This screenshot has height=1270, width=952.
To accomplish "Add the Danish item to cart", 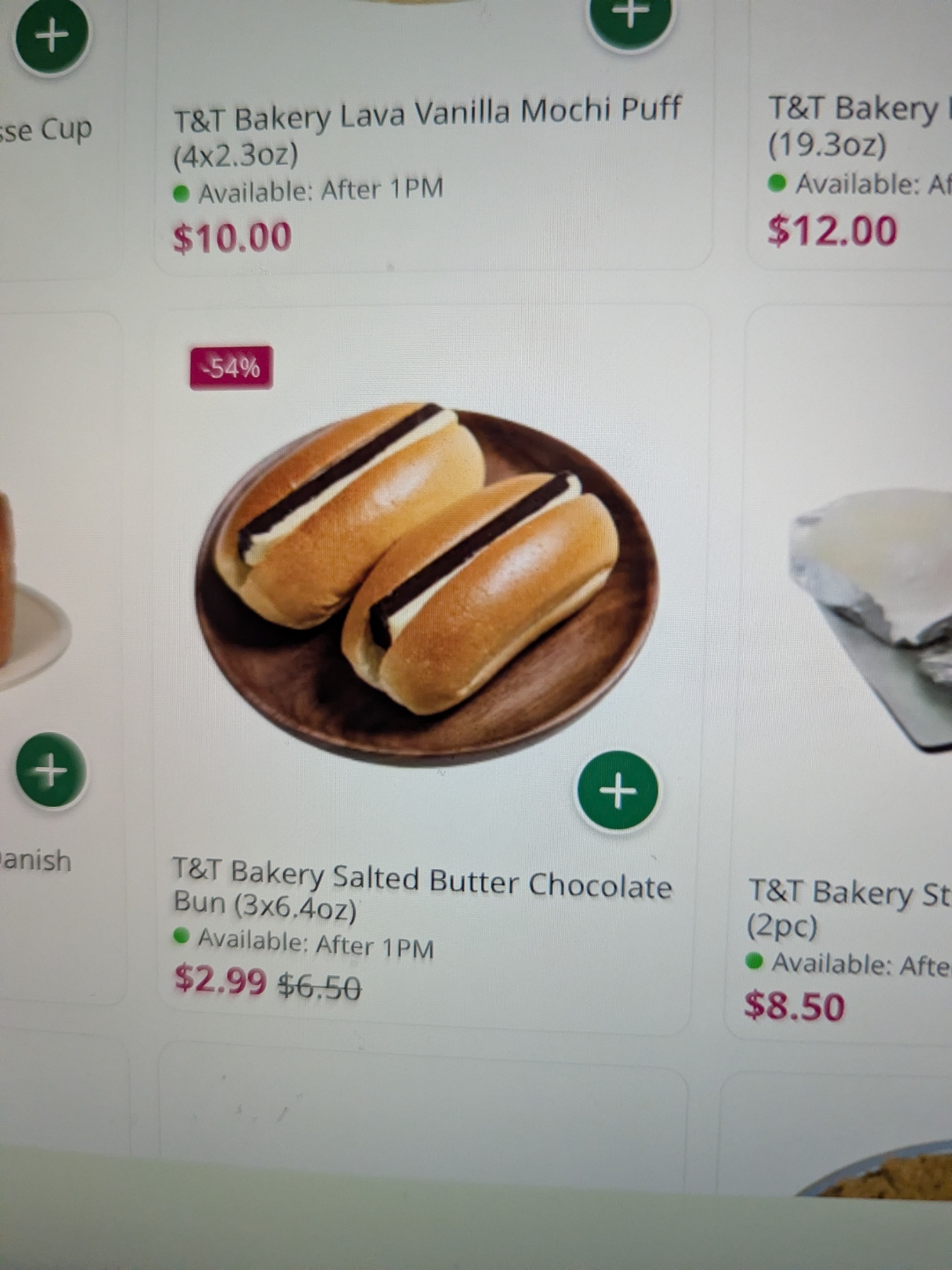I will (51, 770).
